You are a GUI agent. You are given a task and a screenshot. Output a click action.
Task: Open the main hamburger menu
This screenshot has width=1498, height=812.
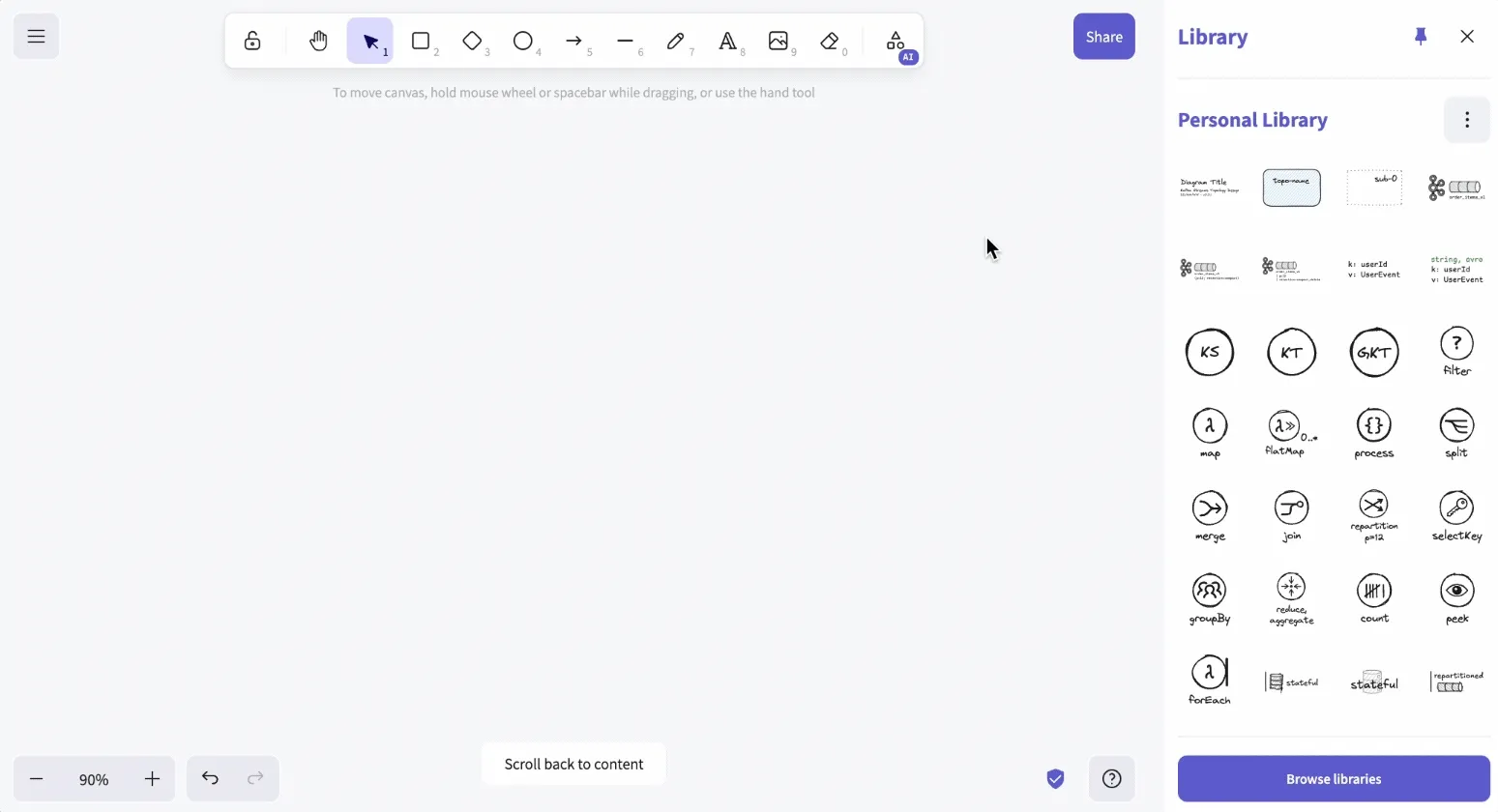coord(36,36)
